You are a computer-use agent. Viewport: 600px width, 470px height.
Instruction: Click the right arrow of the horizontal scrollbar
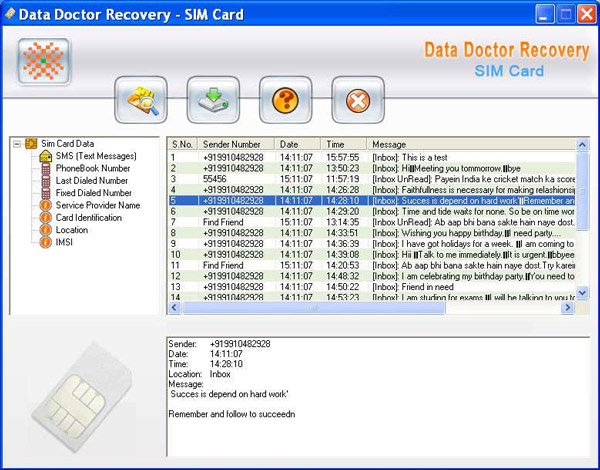click(567, 307)
